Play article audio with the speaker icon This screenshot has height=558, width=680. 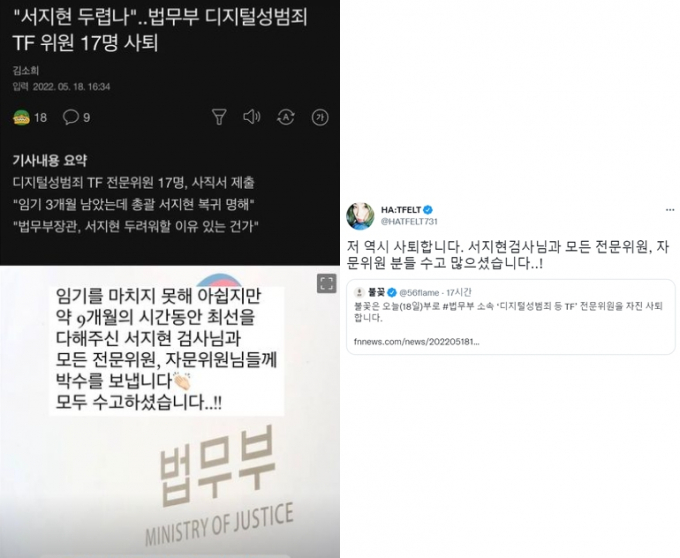(252, 117)
